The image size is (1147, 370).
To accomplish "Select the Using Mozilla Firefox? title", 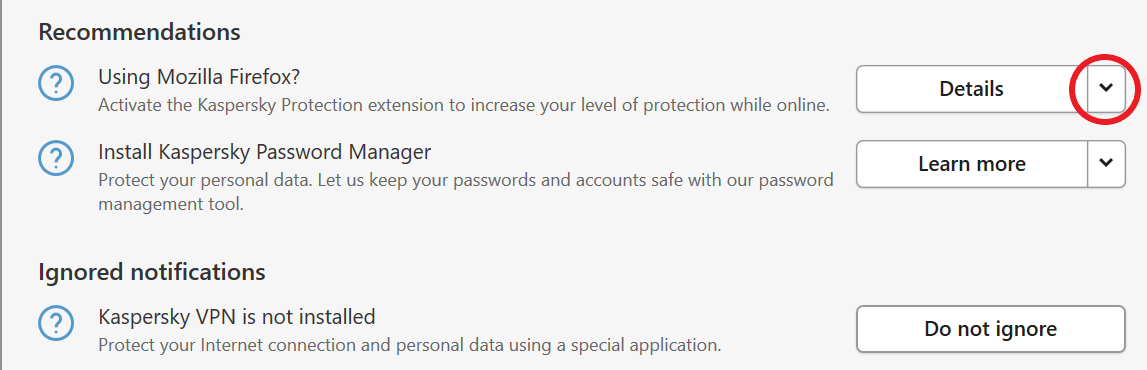I will (x=200, y=76).
